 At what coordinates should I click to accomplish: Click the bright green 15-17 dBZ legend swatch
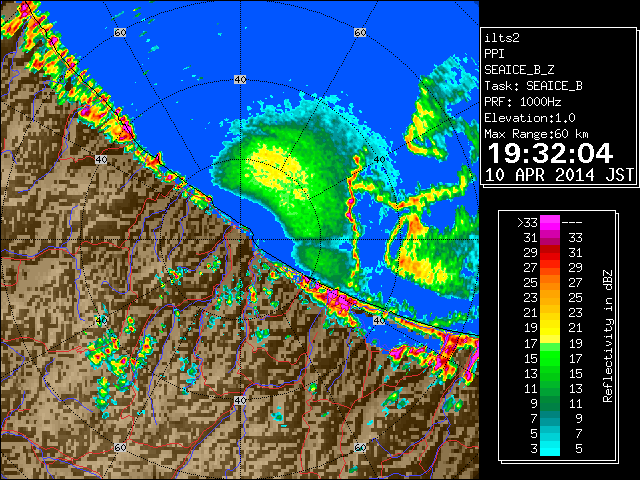click(550, 358)
